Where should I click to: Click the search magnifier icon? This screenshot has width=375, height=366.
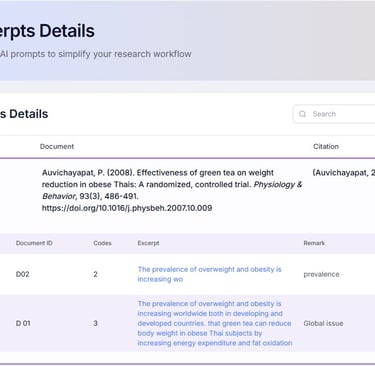[302, 114]
